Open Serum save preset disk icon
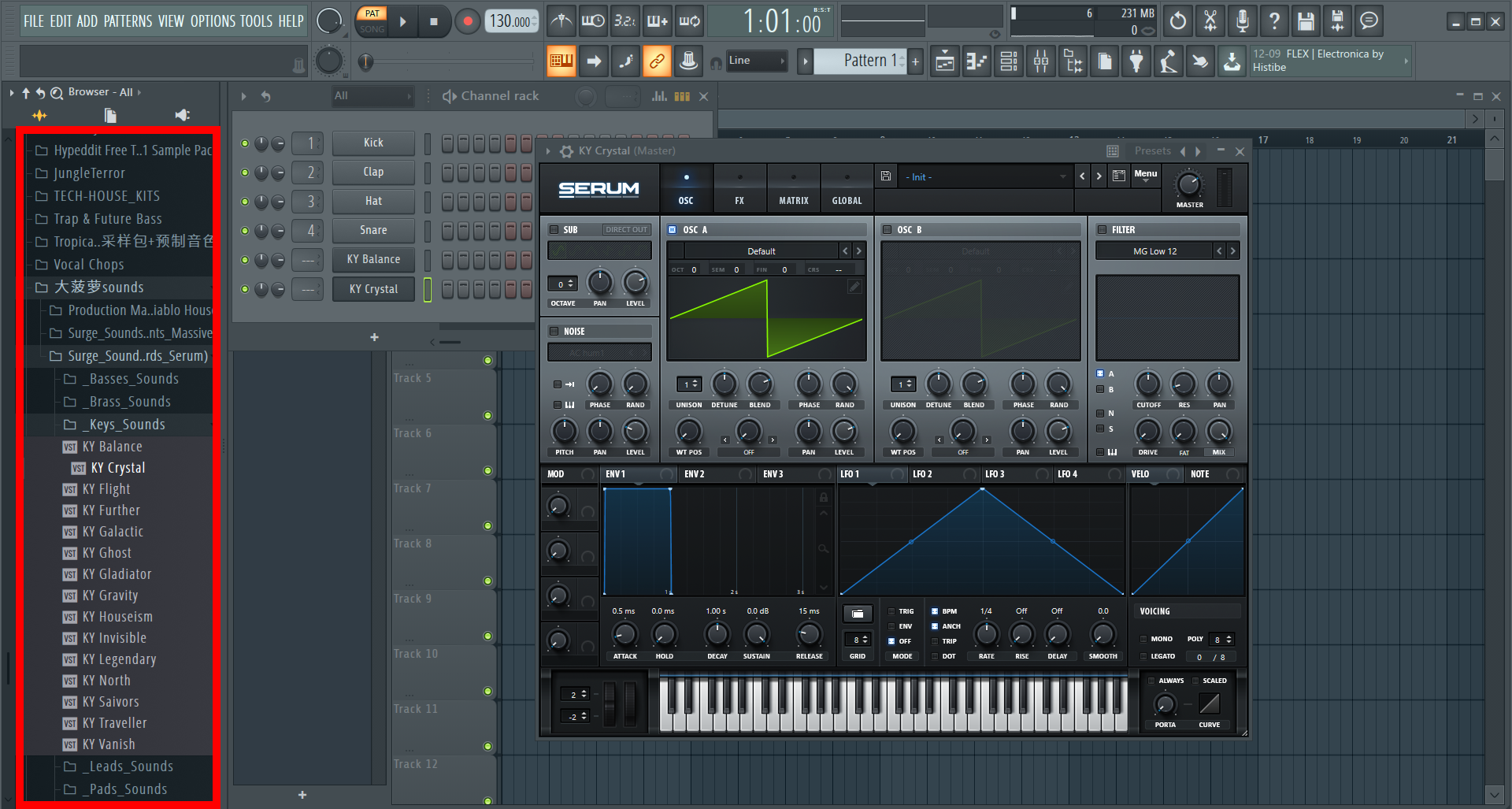 [x=886, y=176]
